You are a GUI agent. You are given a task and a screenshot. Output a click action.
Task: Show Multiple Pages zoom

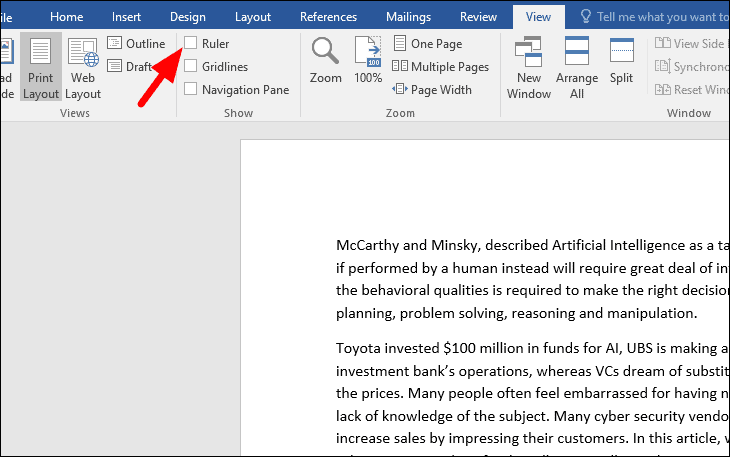[x=440, y=67]
